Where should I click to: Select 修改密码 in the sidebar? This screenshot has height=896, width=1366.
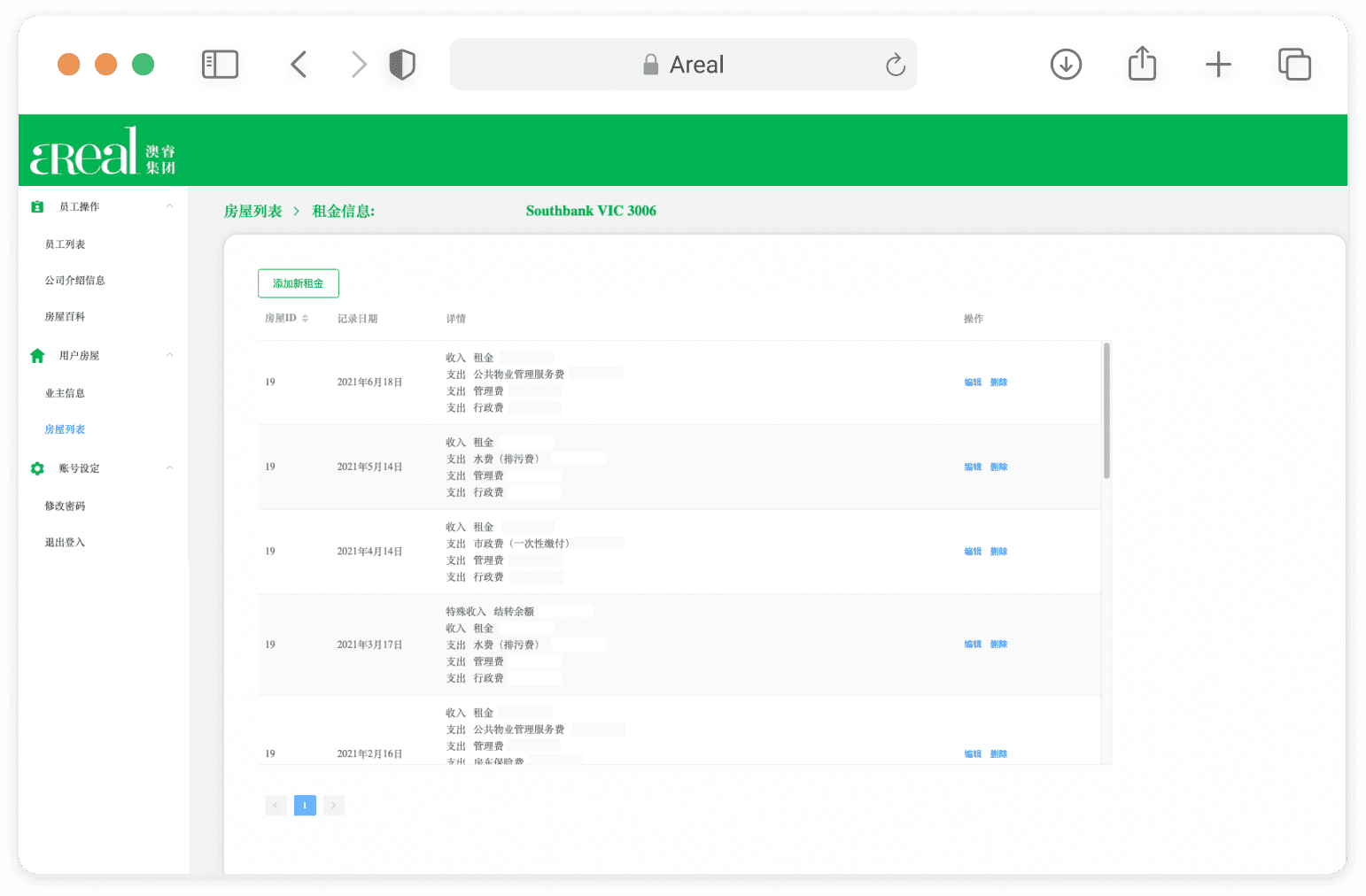65,506
